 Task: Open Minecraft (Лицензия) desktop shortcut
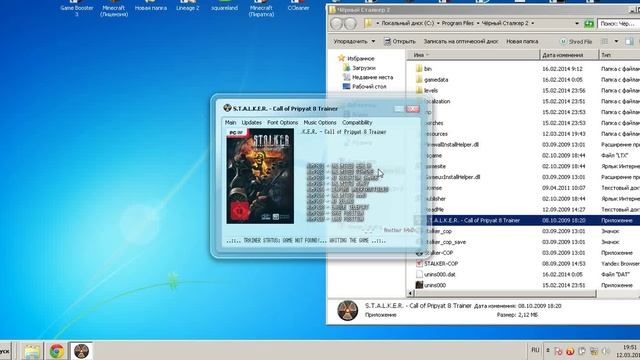pos(114,9)
